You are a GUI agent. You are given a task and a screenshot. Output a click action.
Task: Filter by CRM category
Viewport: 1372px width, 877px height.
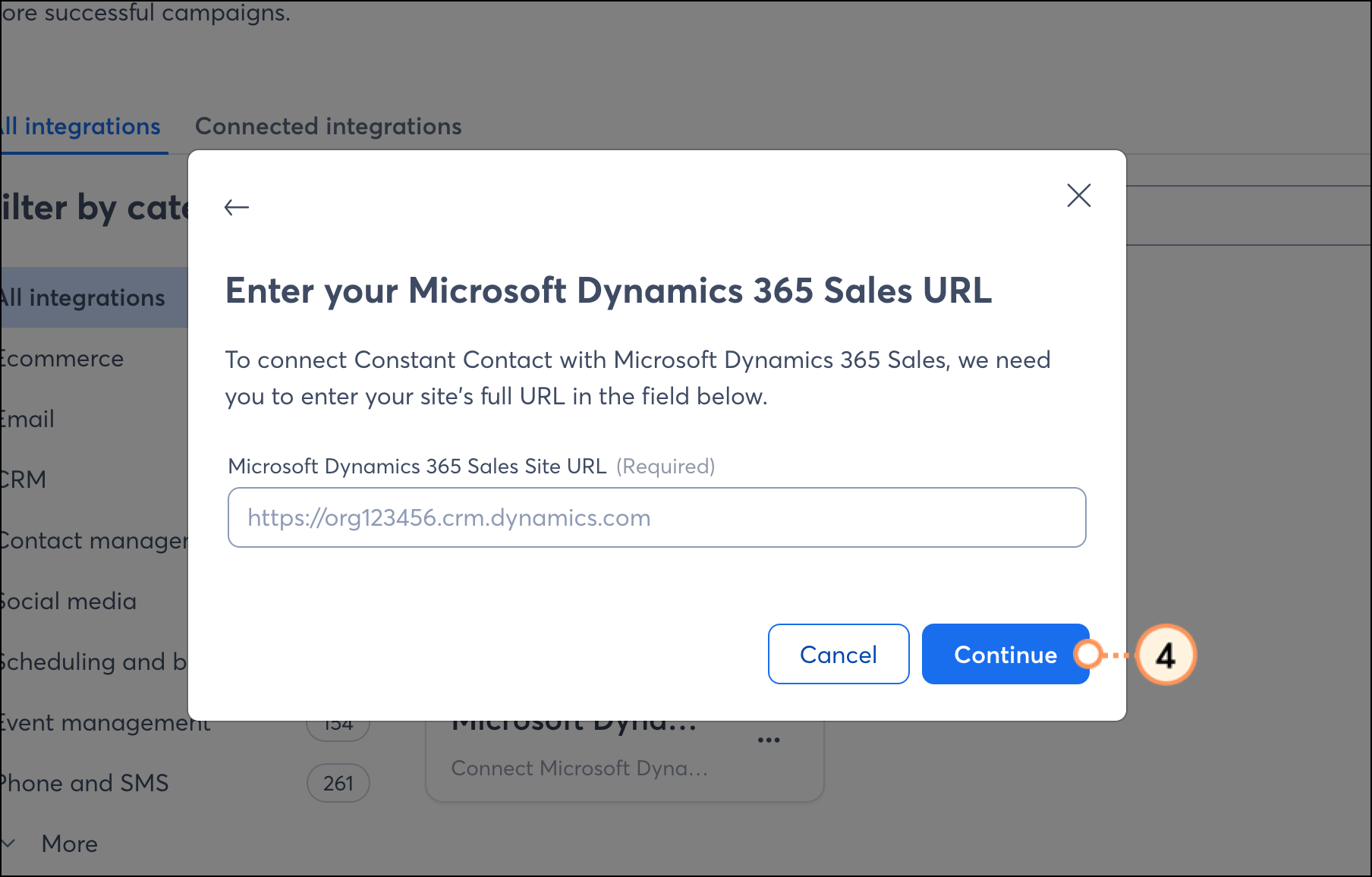point(24,479)
